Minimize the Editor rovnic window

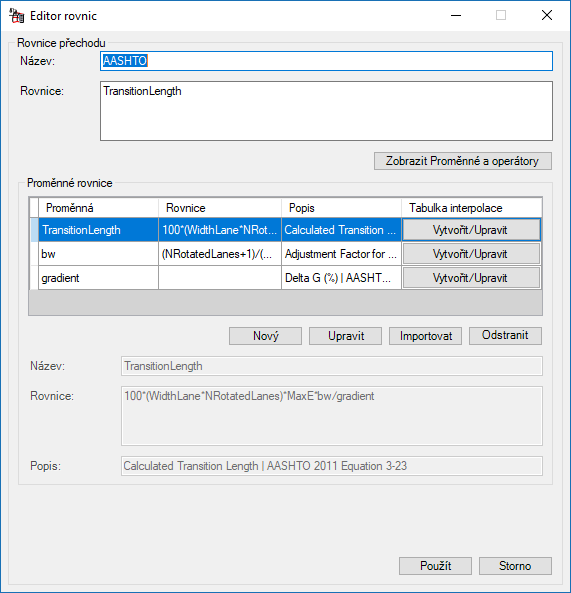(x=456, y=15)
